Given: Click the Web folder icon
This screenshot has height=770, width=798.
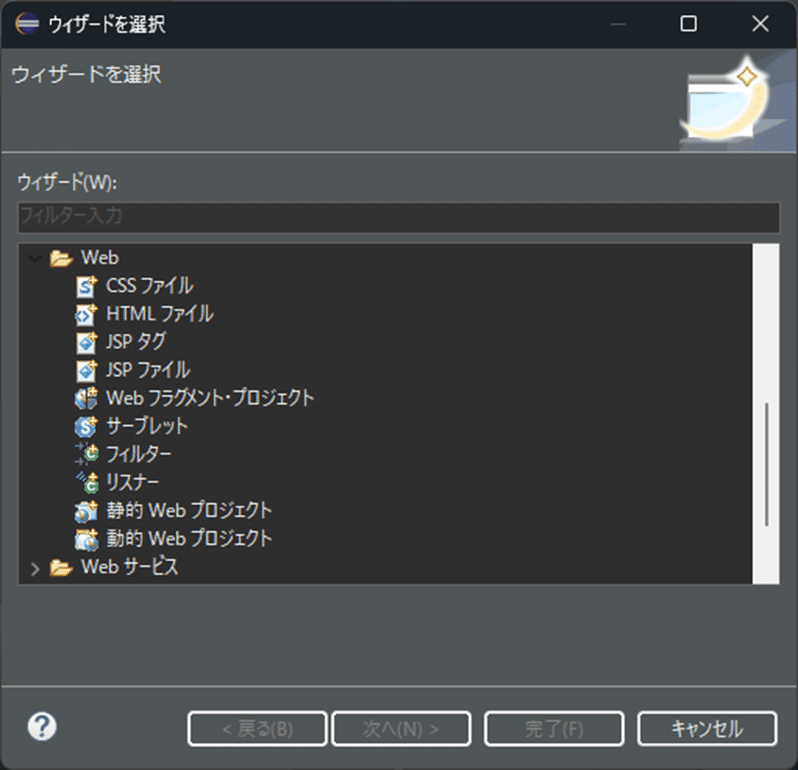Looking at the screenshot, I should 61,259.
